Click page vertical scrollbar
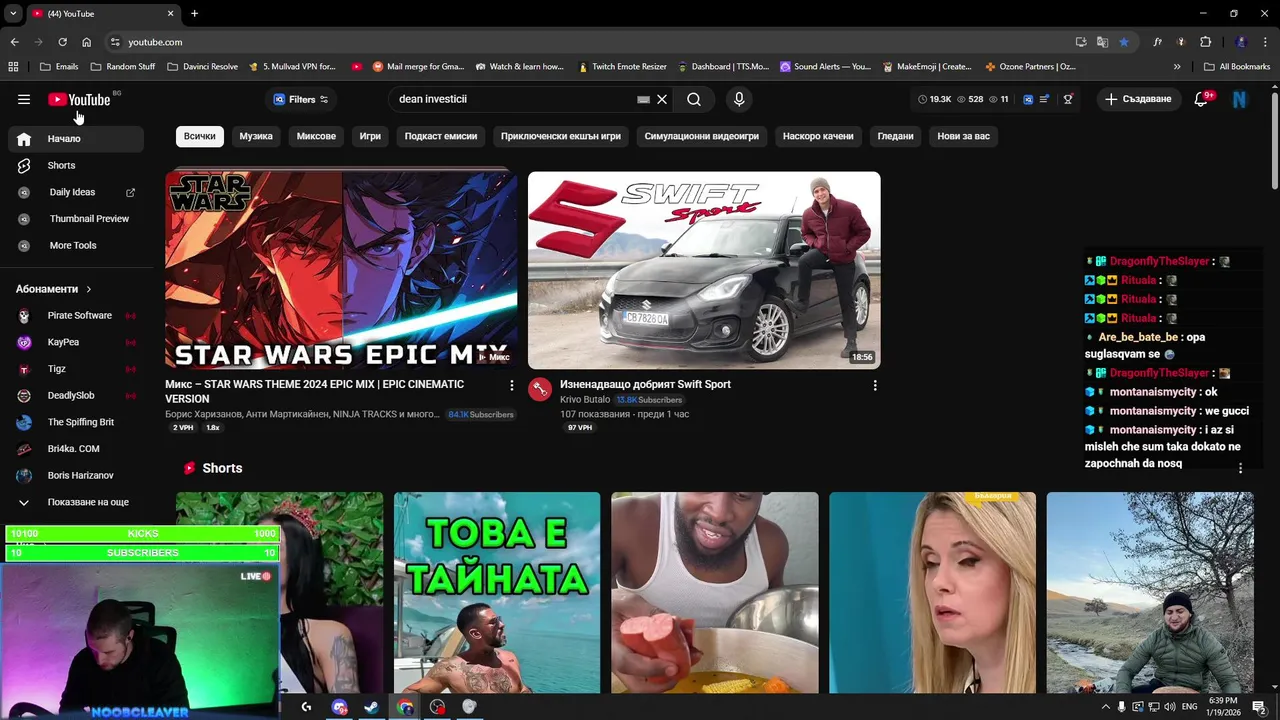The width and height of the screenshot is (1280, 720). (x=1274, y=139)
